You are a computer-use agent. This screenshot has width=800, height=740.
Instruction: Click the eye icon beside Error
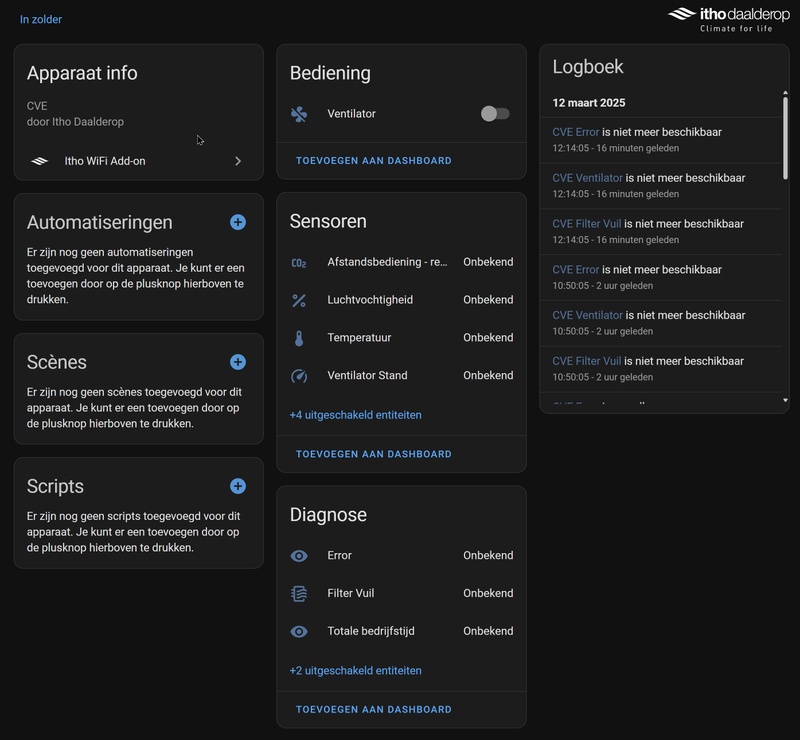(299, 556)
